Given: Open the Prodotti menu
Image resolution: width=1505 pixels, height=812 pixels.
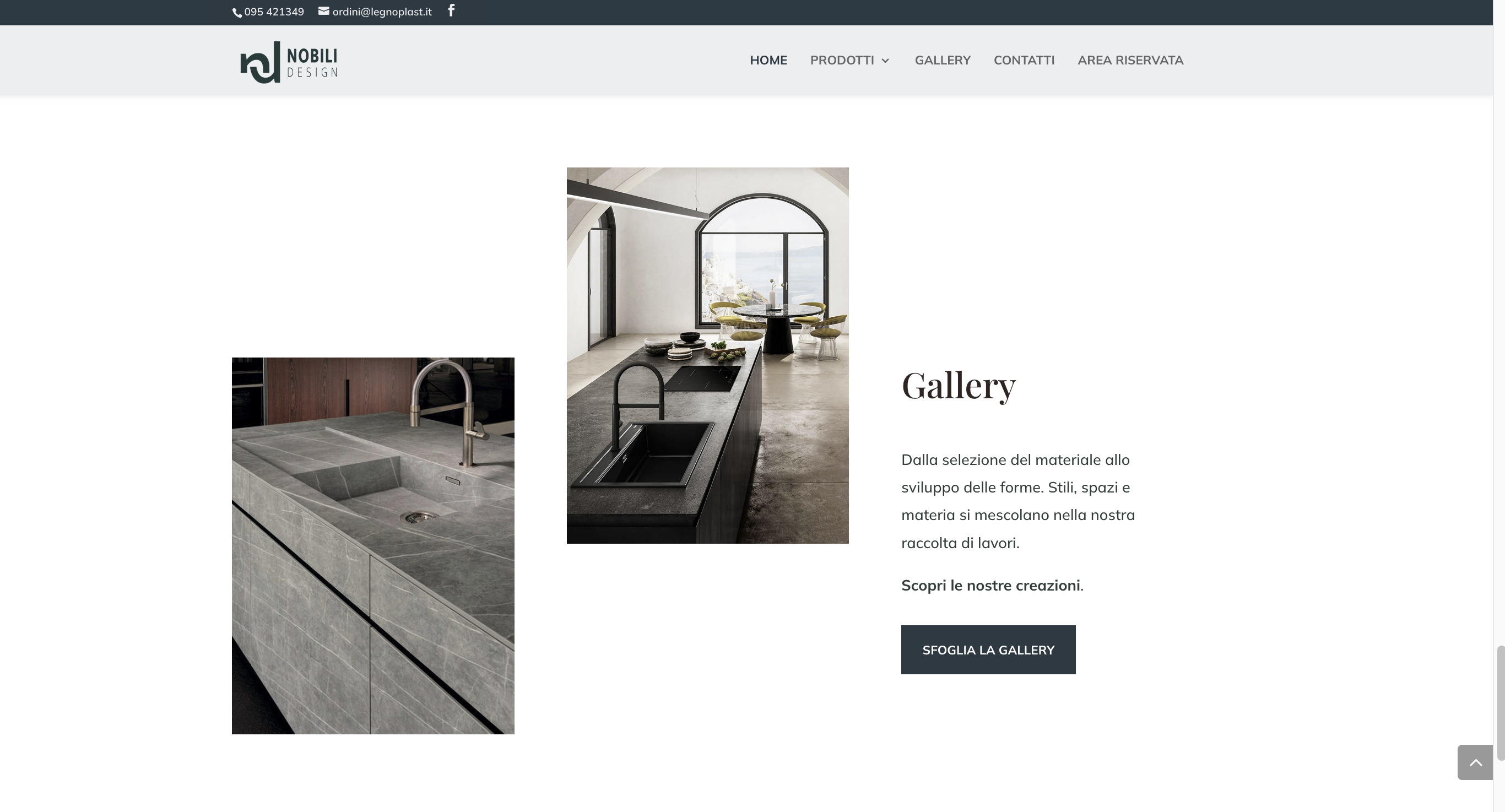Looking at the screenshot, I should [841, 60].
